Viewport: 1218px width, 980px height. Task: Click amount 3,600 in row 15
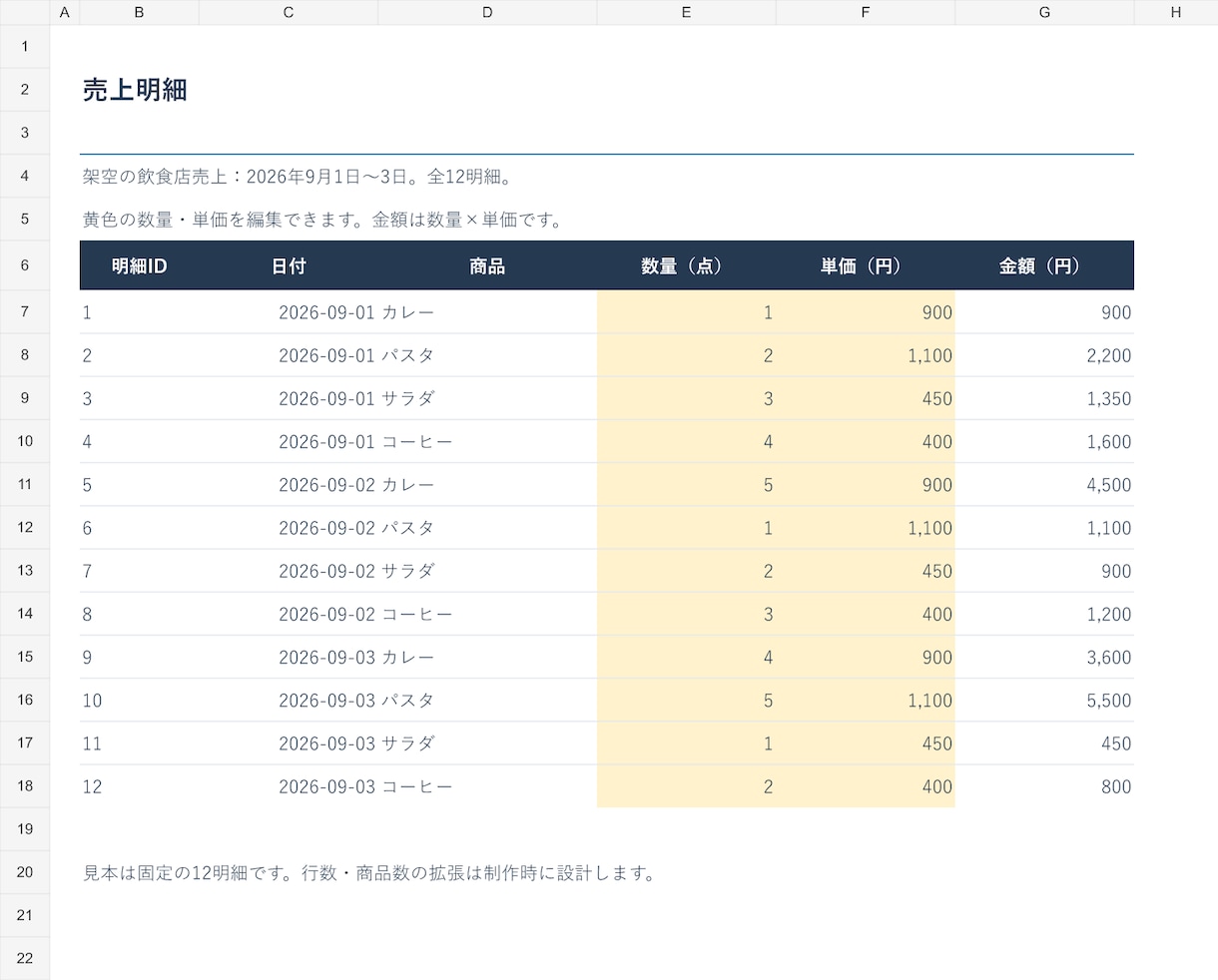(1044, 657)
